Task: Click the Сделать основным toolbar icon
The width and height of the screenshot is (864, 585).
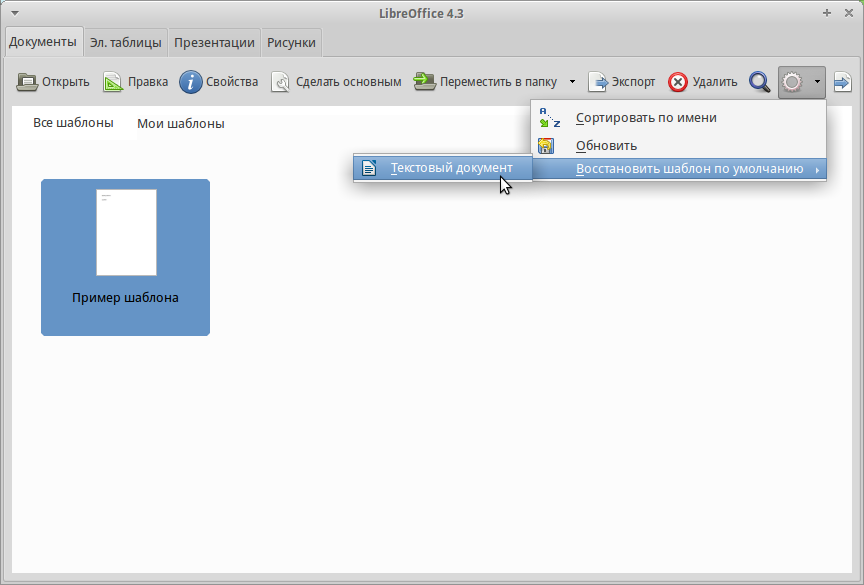Action: coord(281,82)
